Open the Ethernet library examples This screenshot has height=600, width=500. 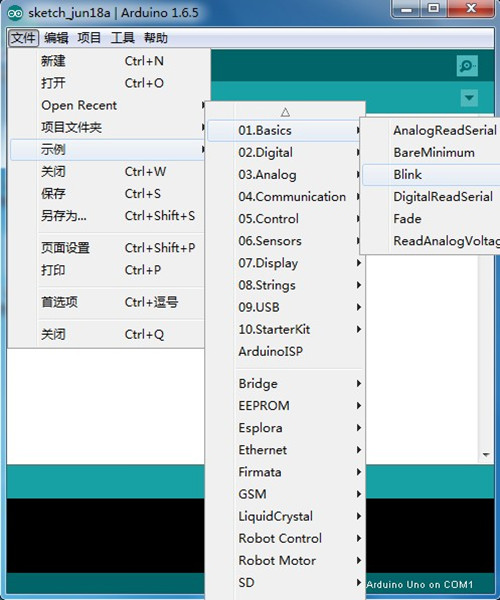285,450
